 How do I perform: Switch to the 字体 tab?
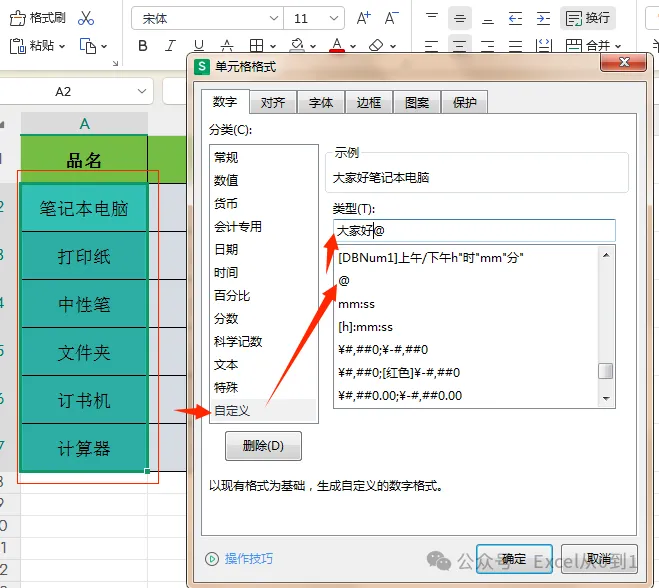point(321,103)
